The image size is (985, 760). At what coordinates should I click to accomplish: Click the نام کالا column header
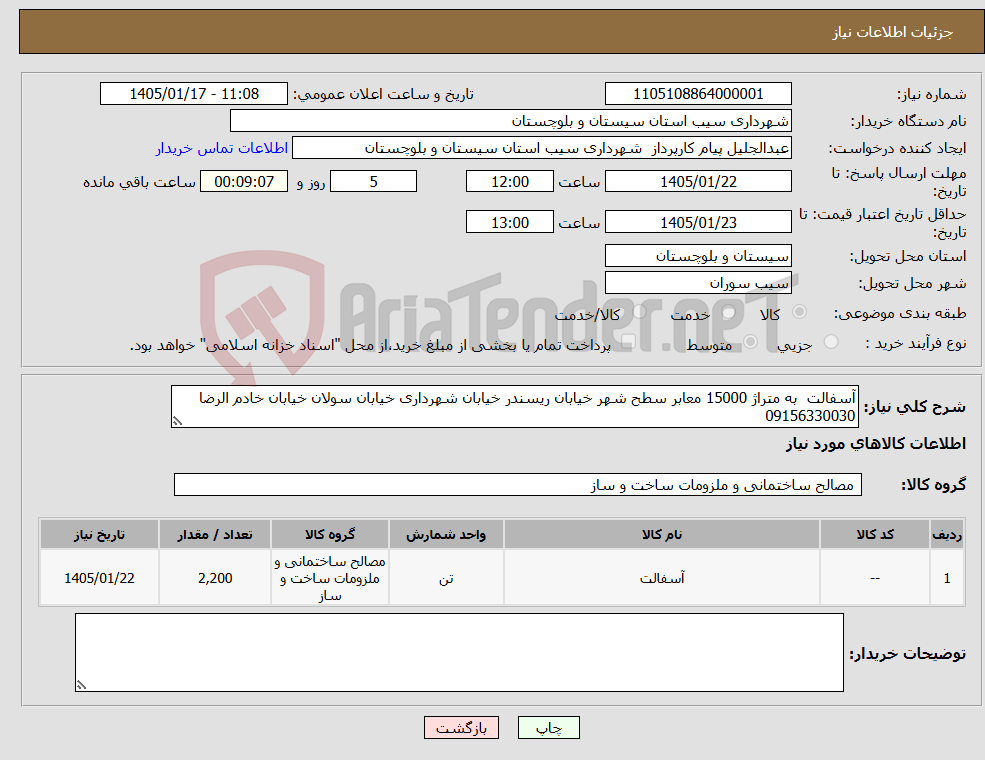click(x=661, y=534)
